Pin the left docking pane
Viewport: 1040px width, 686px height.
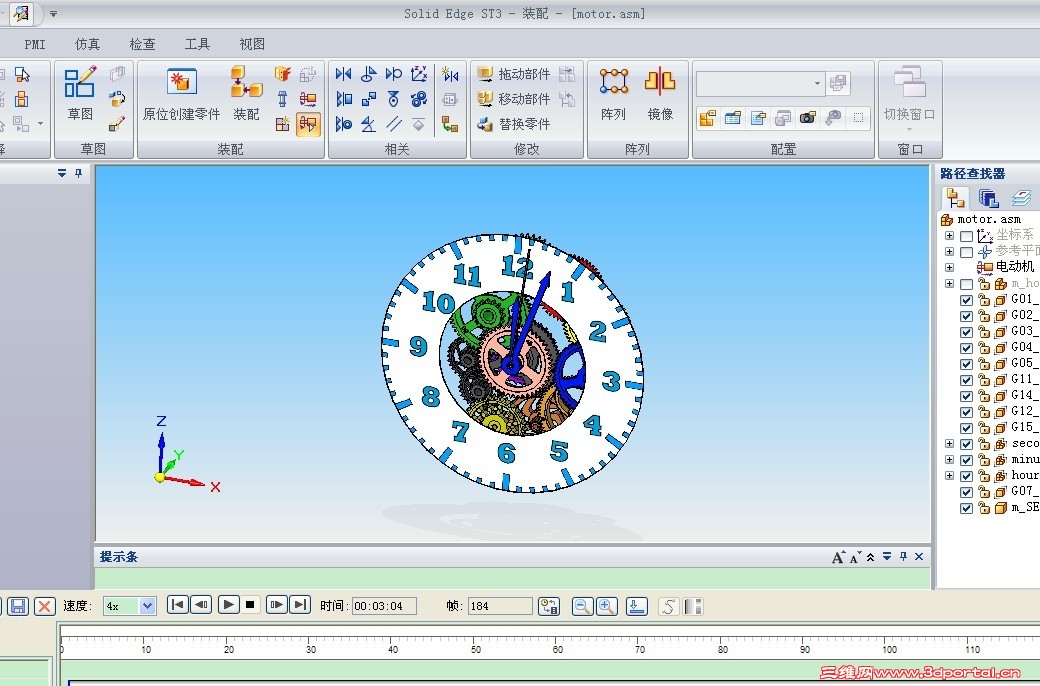tap(78, 173)
